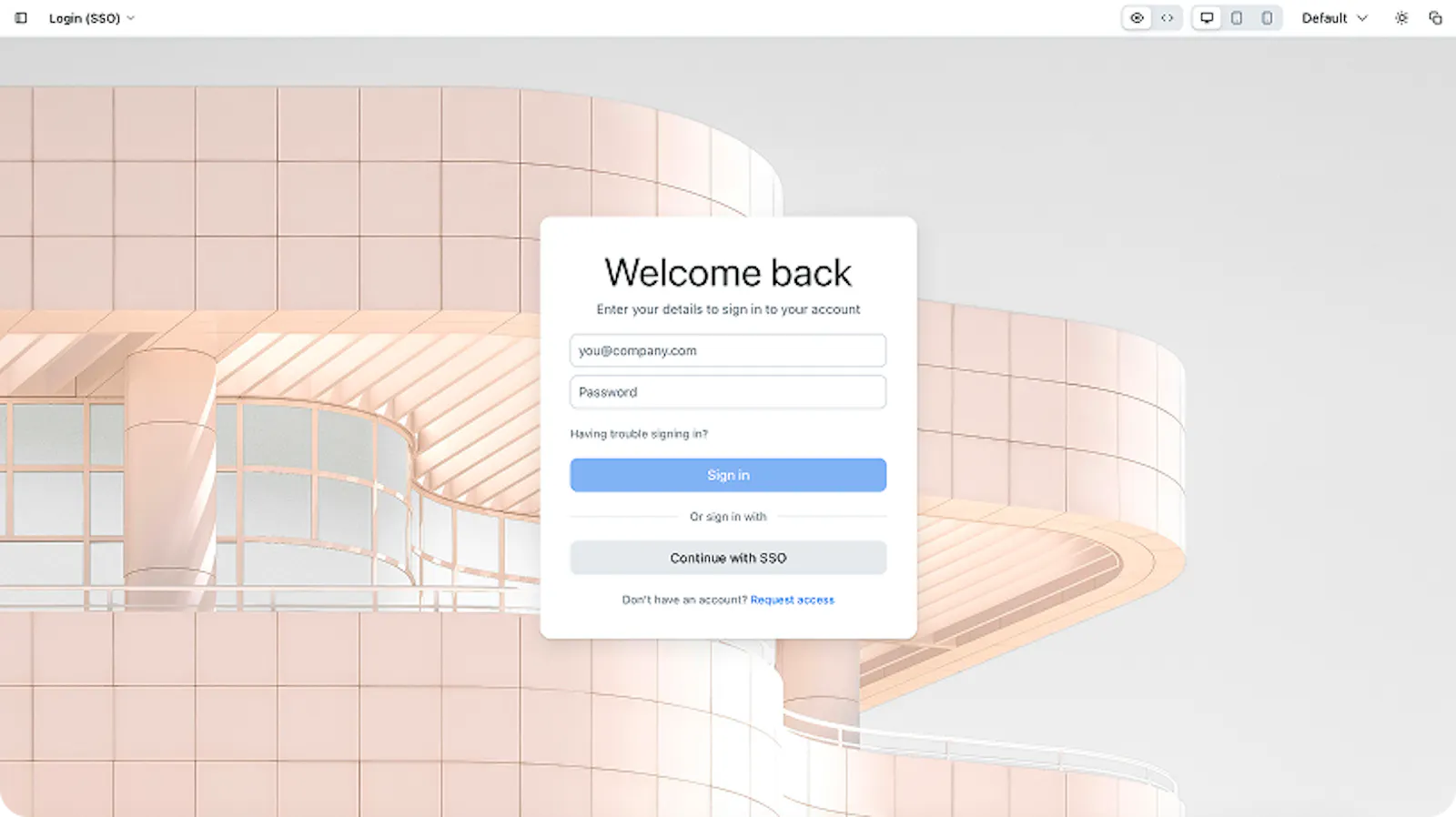Click 'Enter your details to sign in' text

[728, 309]
